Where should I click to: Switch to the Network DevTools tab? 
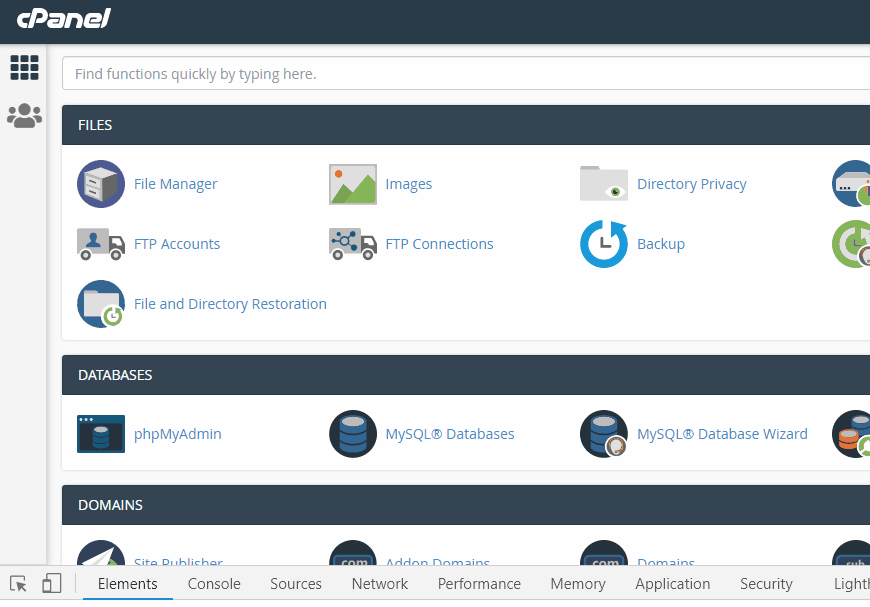(380, 584)
